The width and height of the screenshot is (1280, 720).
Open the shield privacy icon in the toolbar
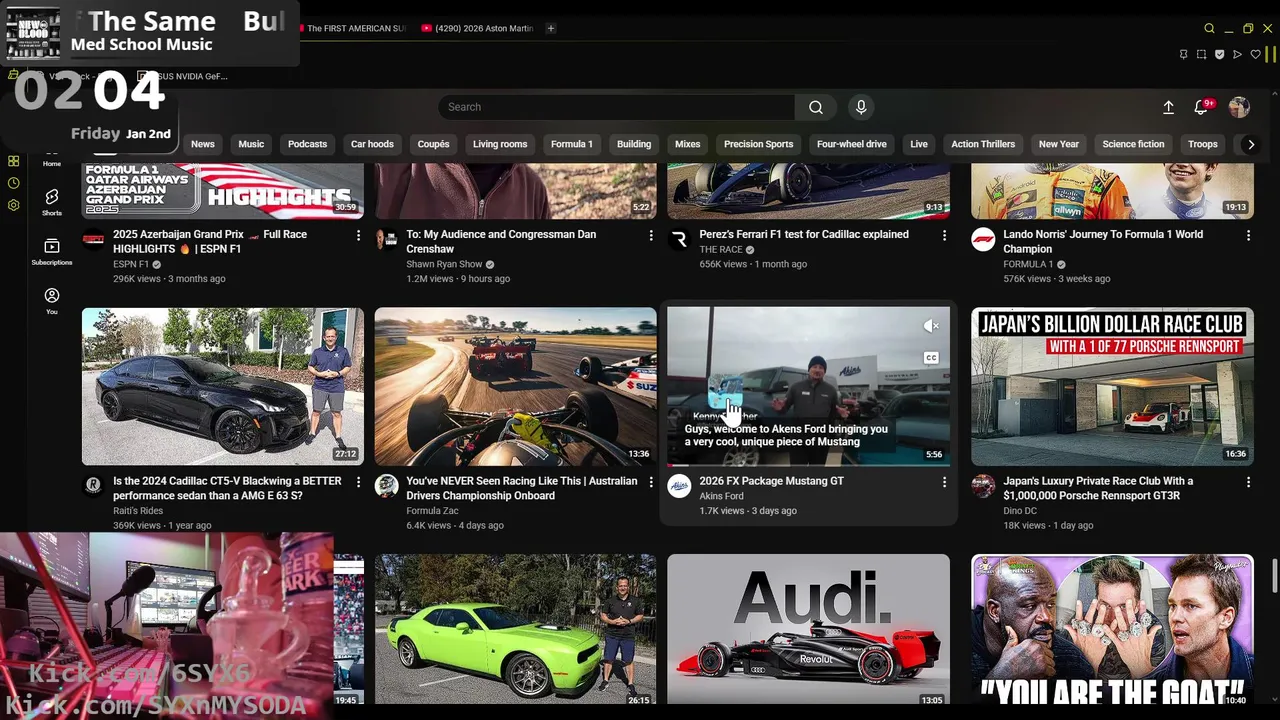[1219, 54]
